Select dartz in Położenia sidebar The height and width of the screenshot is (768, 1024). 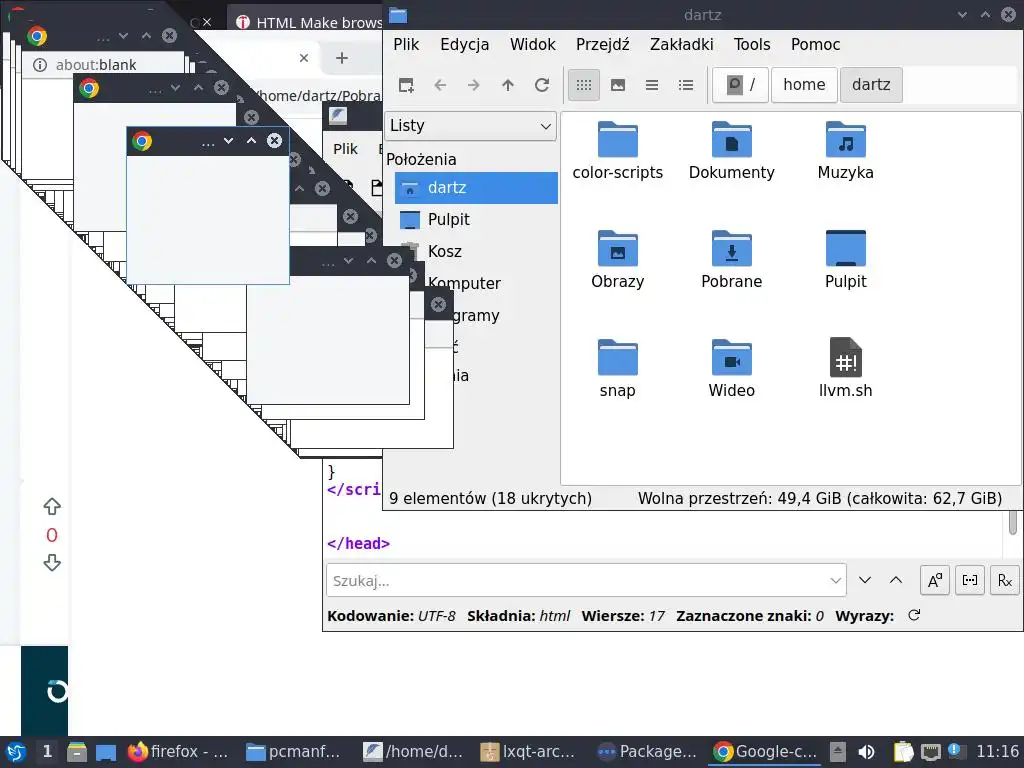pos(476,188)
